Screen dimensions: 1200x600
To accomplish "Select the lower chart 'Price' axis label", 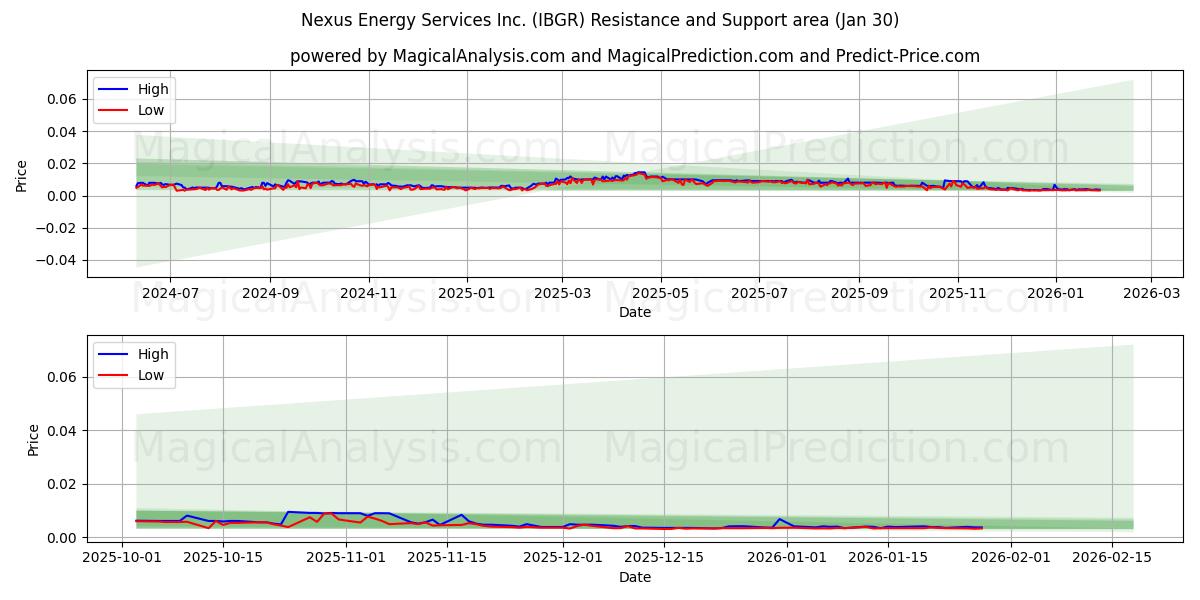I will tap(34, 440).
